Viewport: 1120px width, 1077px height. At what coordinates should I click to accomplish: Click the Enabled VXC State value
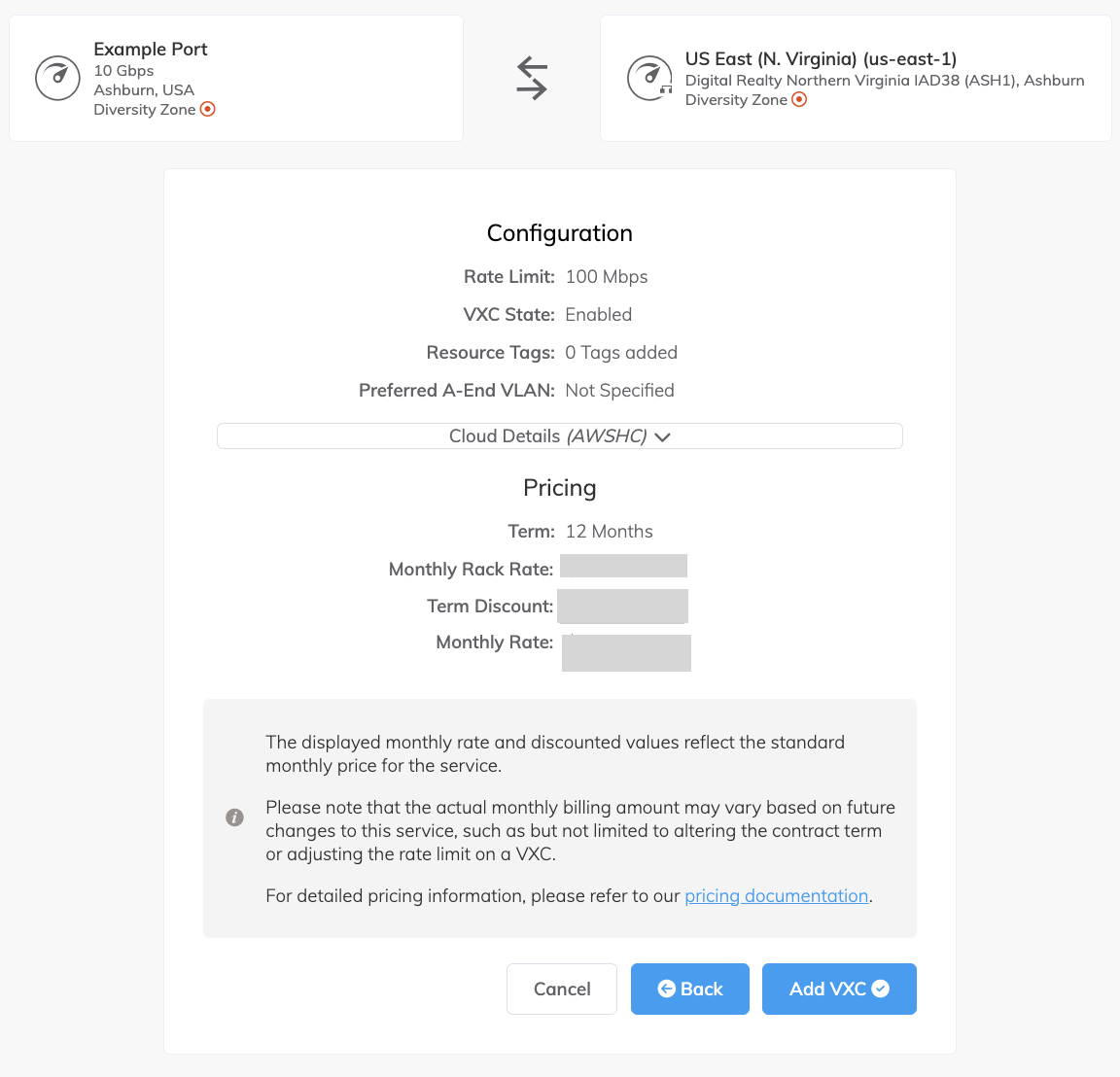tap(599, 315)
